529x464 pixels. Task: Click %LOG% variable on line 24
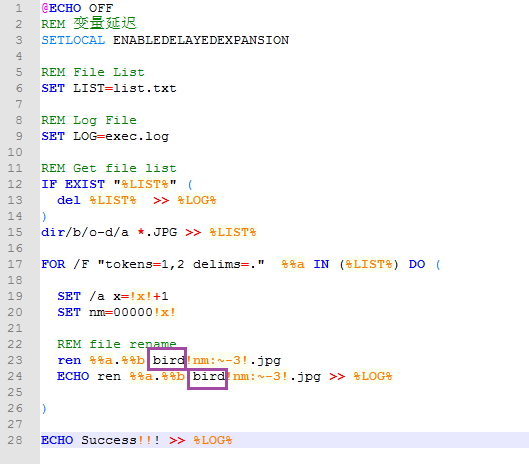click(373, 376)
